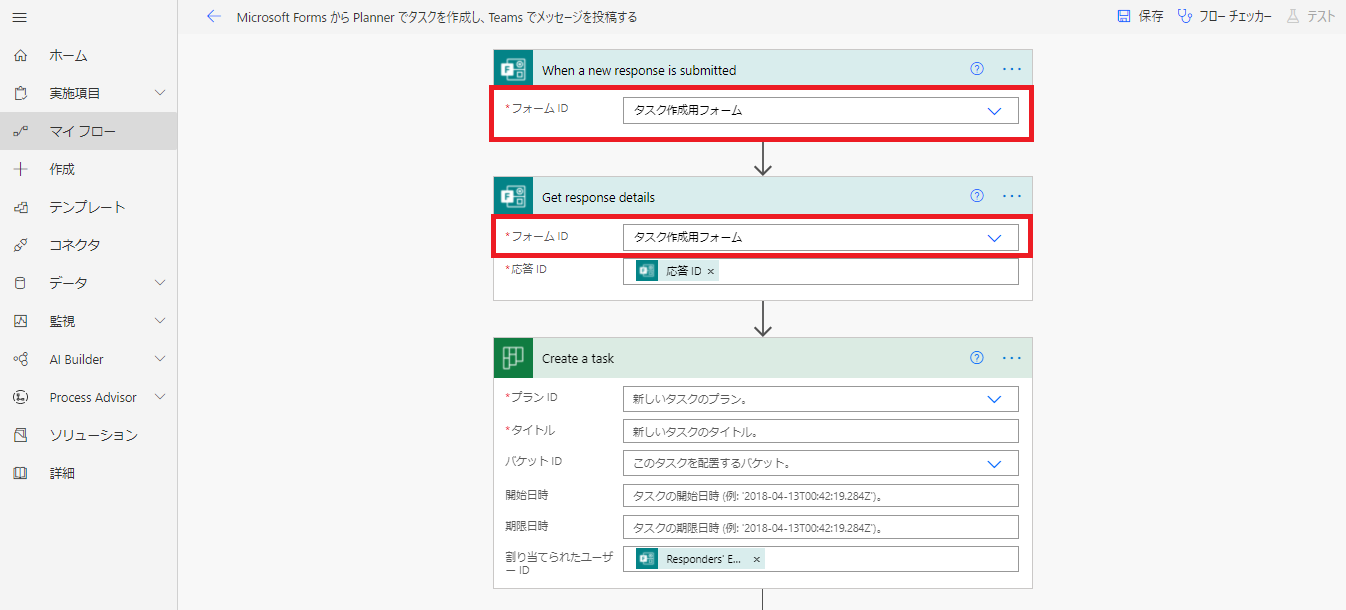
Task: Select テンプレート in the sidebar
Action: 87,208
